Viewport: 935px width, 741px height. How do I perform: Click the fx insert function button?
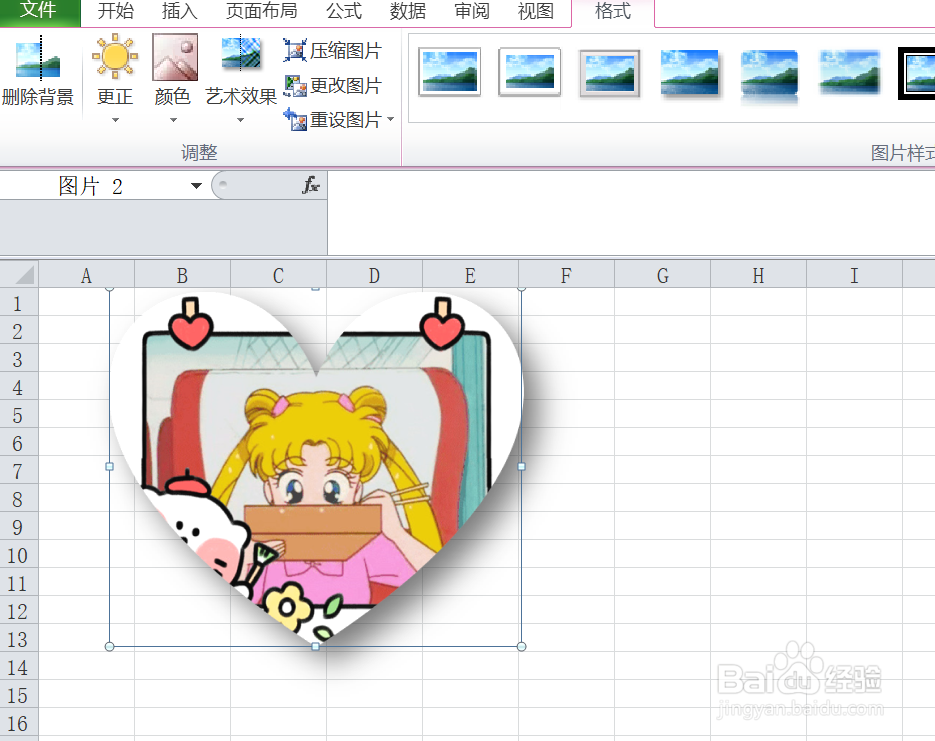pyautogui.click(x=311, y=185)
